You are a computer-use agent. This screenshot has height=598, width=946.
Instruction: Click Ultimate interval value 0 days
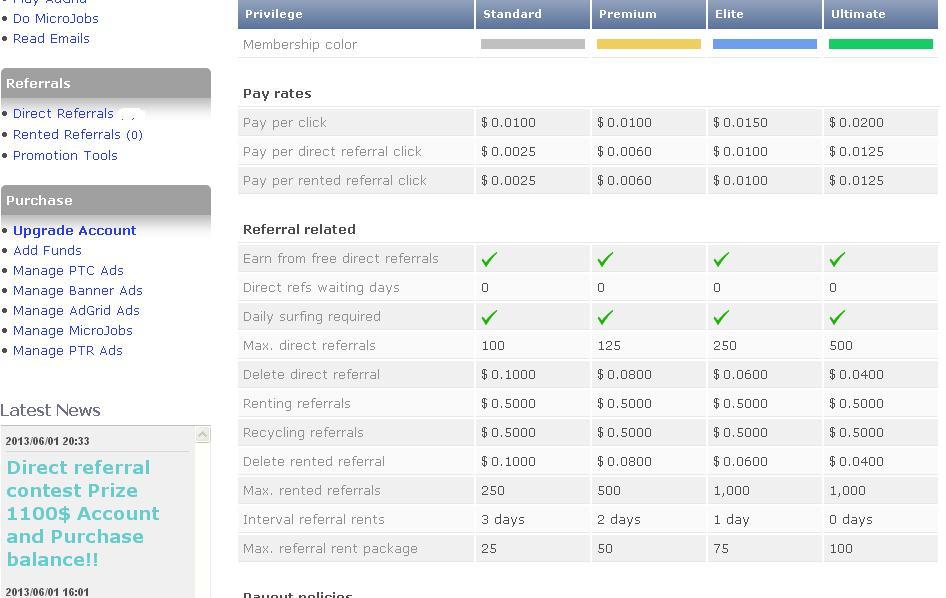coord(851,519)
